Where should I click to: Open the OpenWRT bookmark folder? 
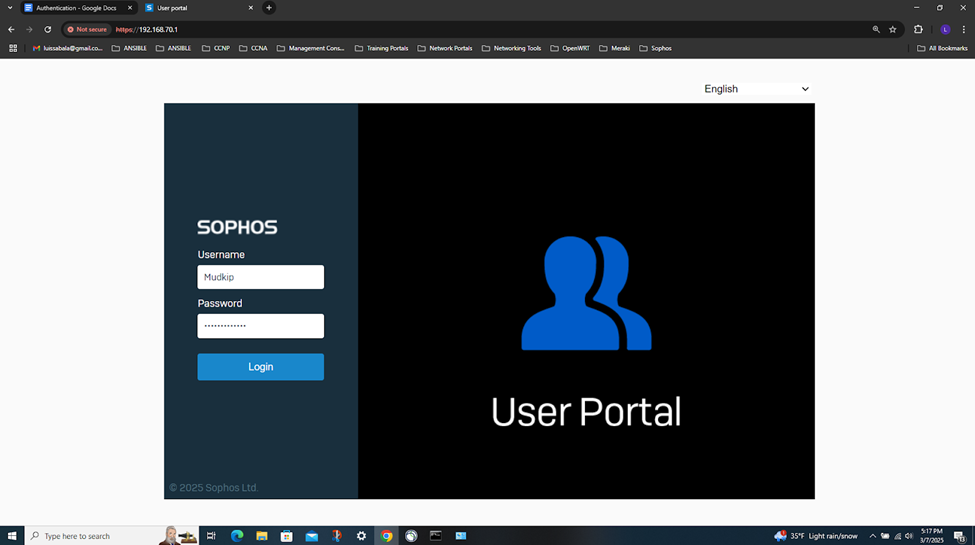[x=570, y=48]
